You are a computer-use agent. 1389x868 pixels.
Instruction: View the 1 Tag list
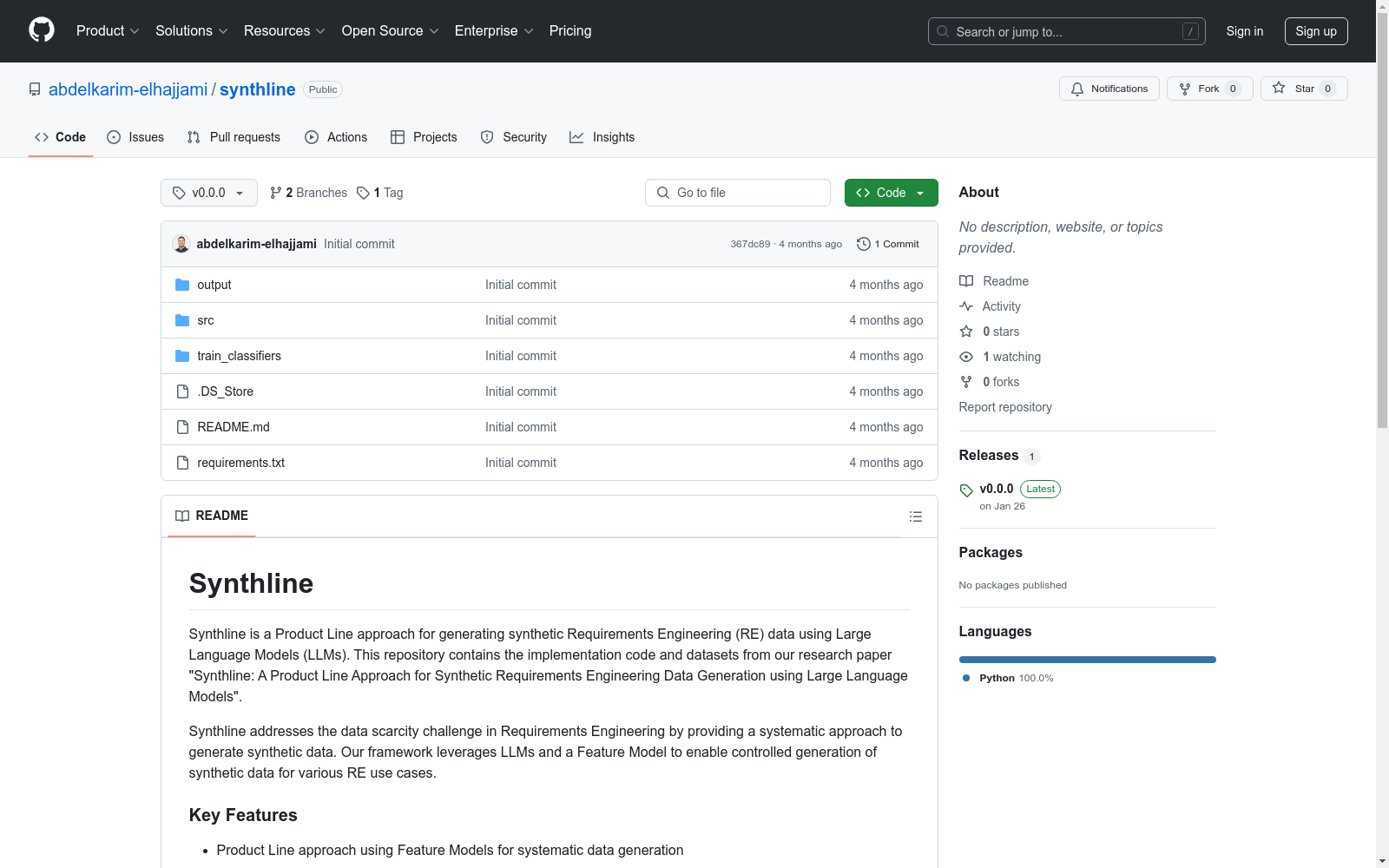coord(380,193)
